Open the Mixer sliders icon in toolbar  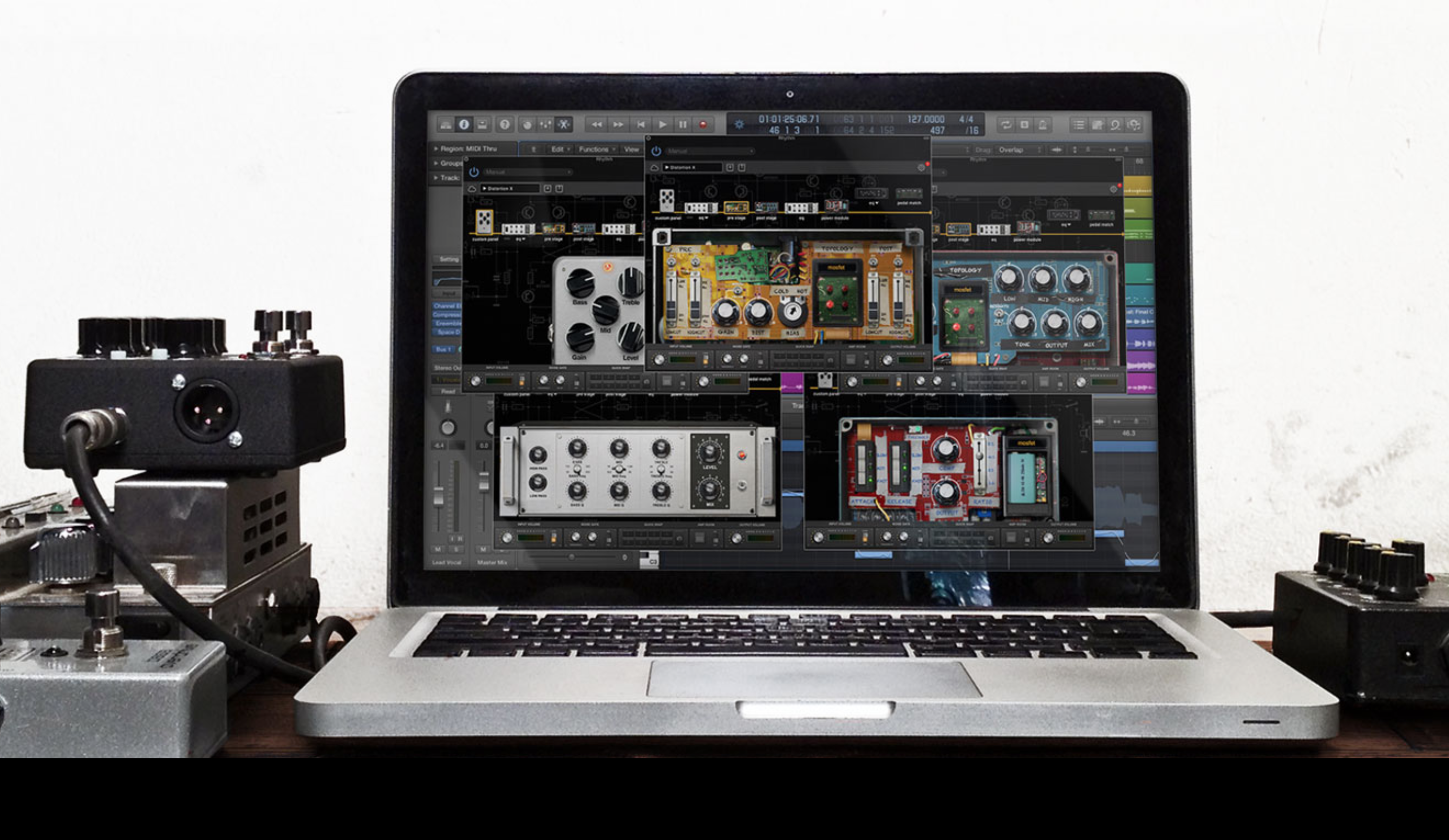click(x=545, y=124)
